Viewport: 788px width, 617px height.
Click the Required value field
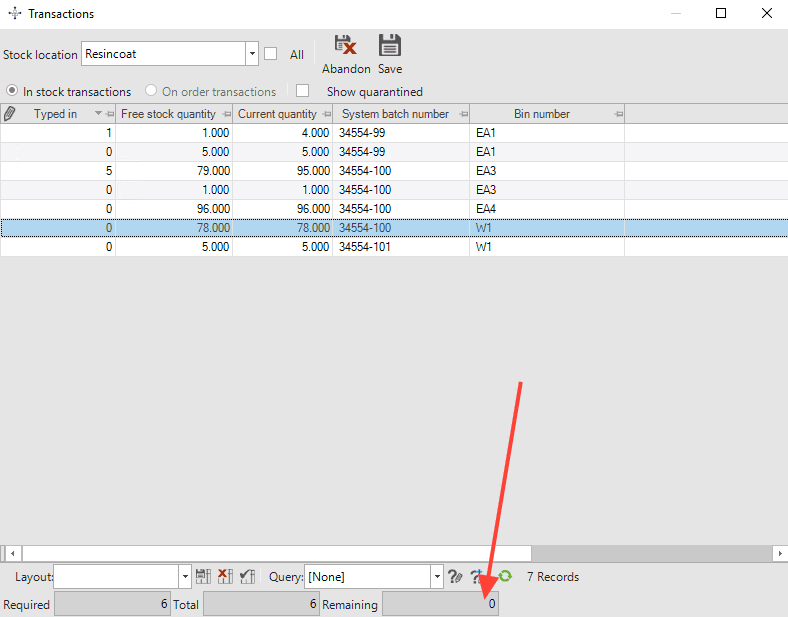tap(112, 603)
